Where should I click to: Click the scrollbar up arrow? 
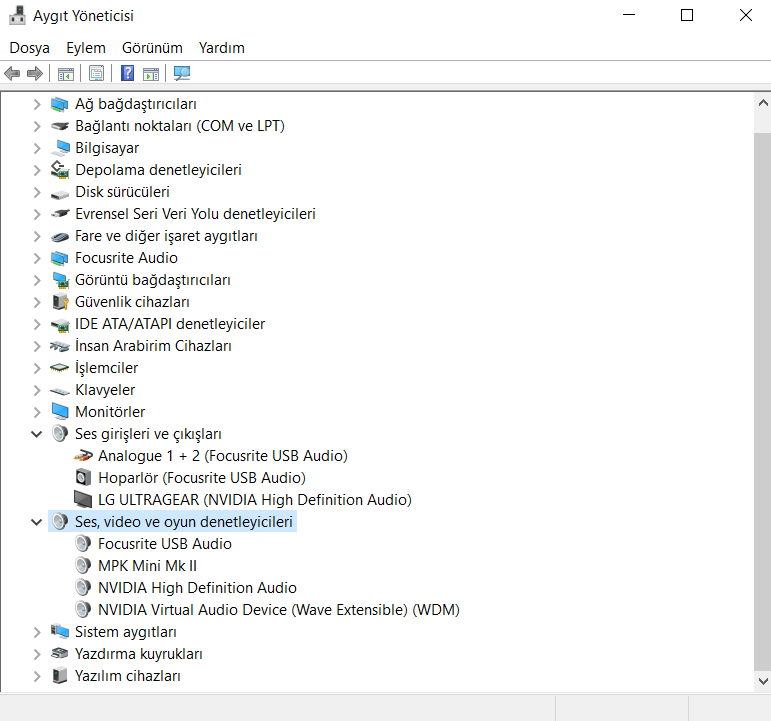(763, 103)
